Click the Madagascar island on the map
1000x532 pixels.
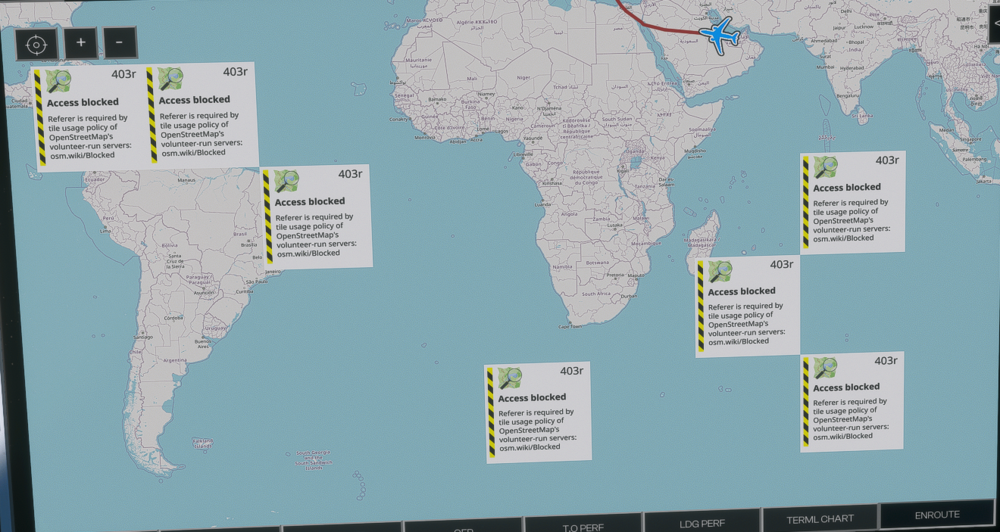[x=709, y=233]
